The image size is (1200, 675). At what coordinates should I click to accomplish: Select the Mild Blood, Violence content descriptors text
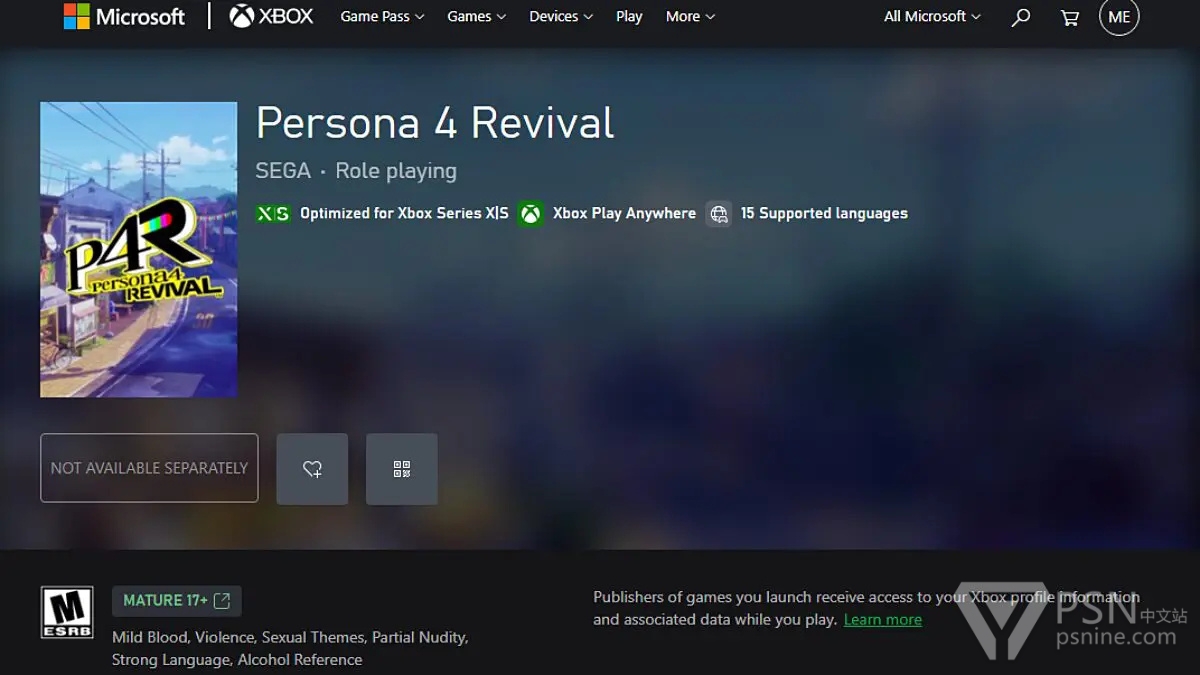point(290,648)
